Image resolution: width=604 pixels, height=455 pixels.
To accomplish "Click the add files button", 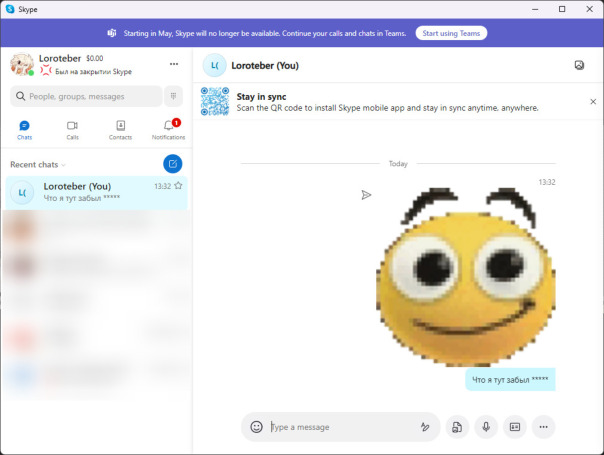I will click(x=457, y=426).
